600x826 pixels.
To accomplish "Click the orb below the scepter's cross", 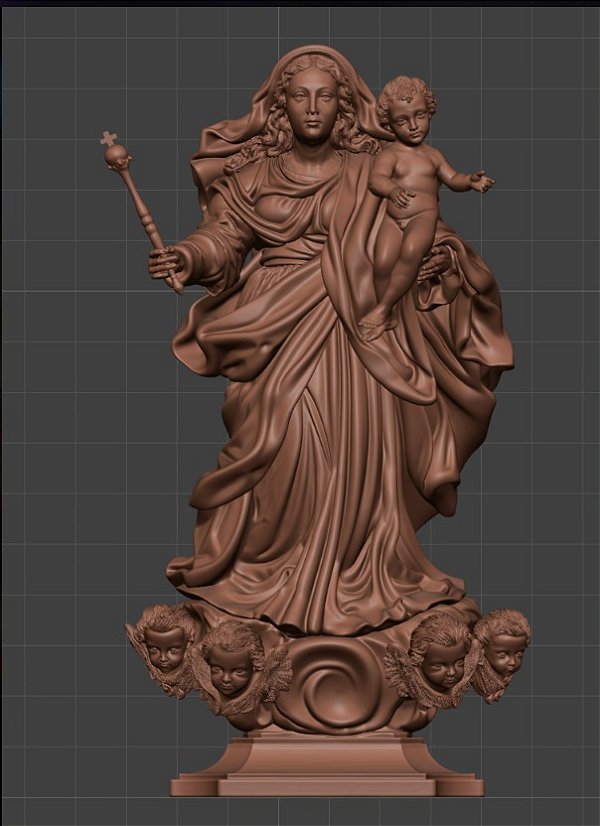I will (x=116, y=156).
